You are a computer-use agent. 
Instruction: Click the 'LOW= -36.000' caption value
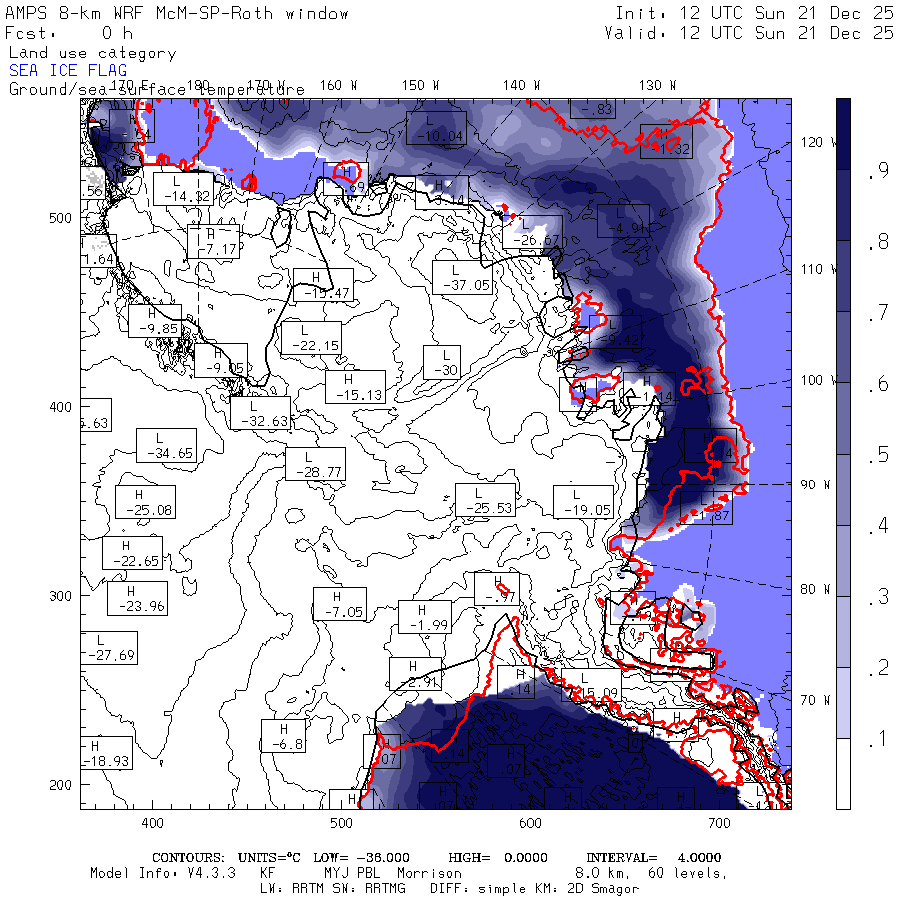[361, 857]
